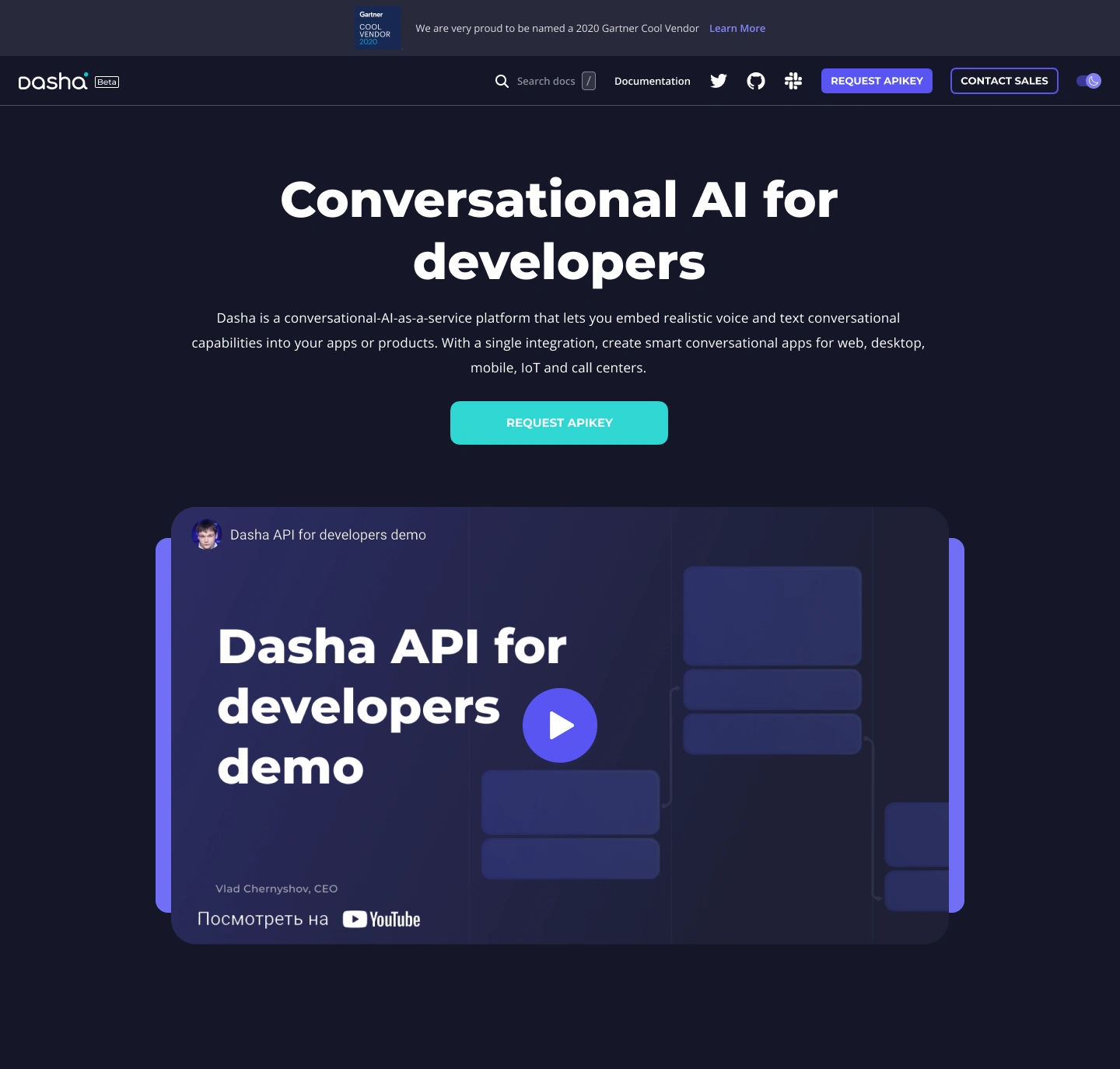Click the slash shortcut key icon
1120x1069 pixels.
click(x=589, y=81)
